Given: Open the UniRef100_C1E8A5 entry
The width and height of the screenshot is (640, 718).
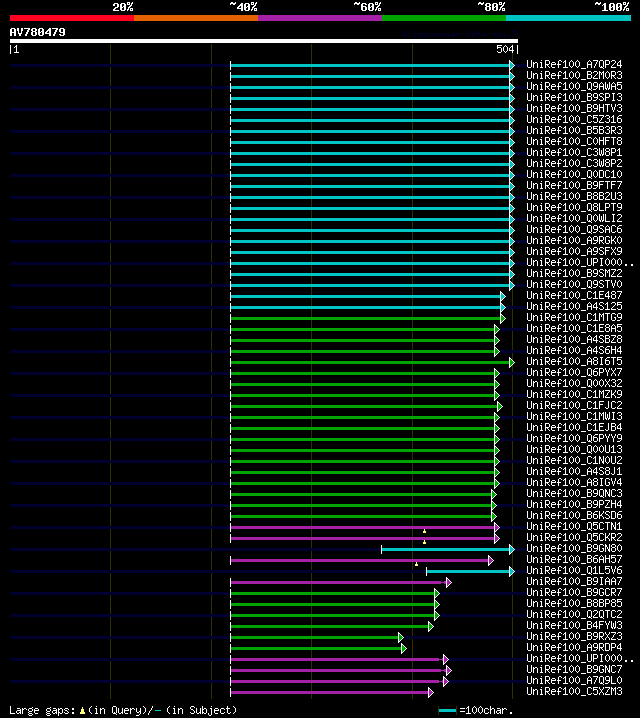Looking at the screenshot, I should tap(574, 328).
